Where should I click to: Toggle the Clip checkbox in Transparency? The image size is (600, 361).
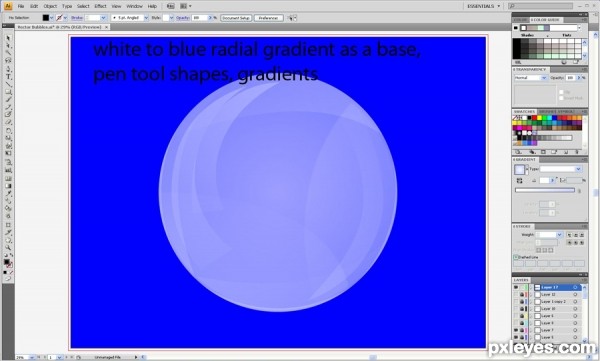[x=561, y=92]
